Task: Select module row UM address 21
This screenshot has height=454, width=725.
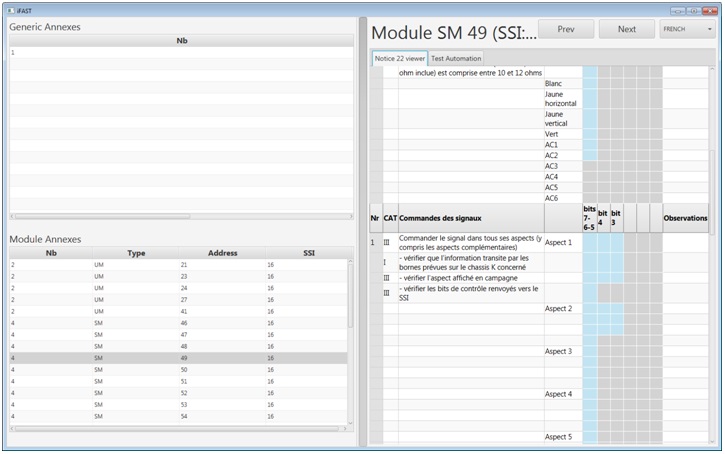Action: pos(178,264)
